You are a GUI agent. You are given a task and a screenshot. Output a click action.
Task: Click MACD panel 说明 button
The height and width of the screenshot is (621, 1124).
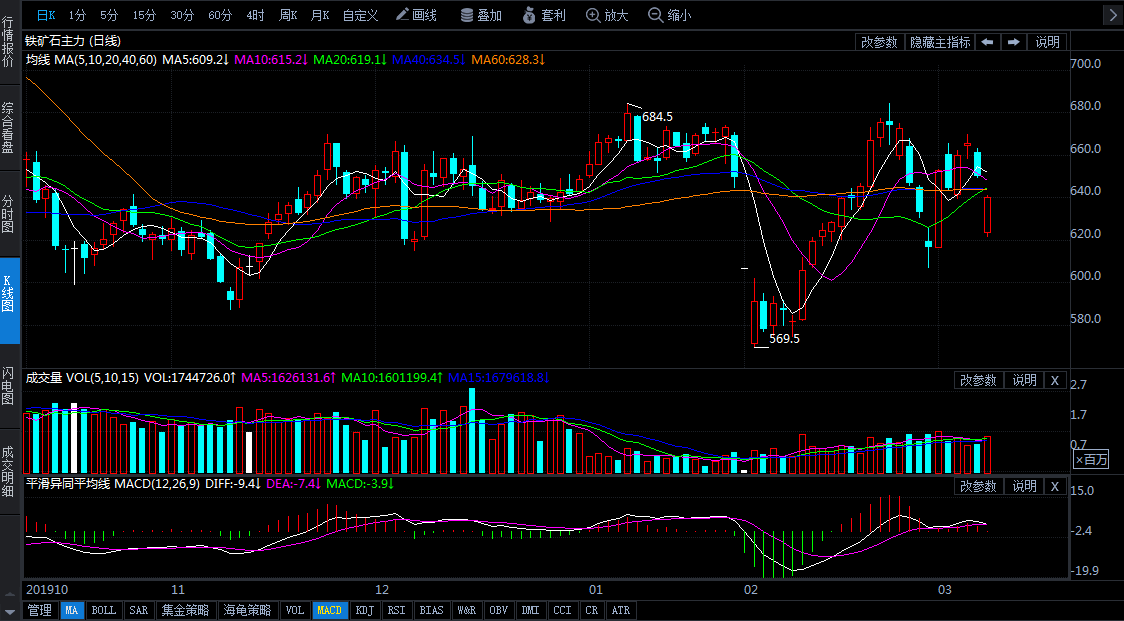point(1024,487)
